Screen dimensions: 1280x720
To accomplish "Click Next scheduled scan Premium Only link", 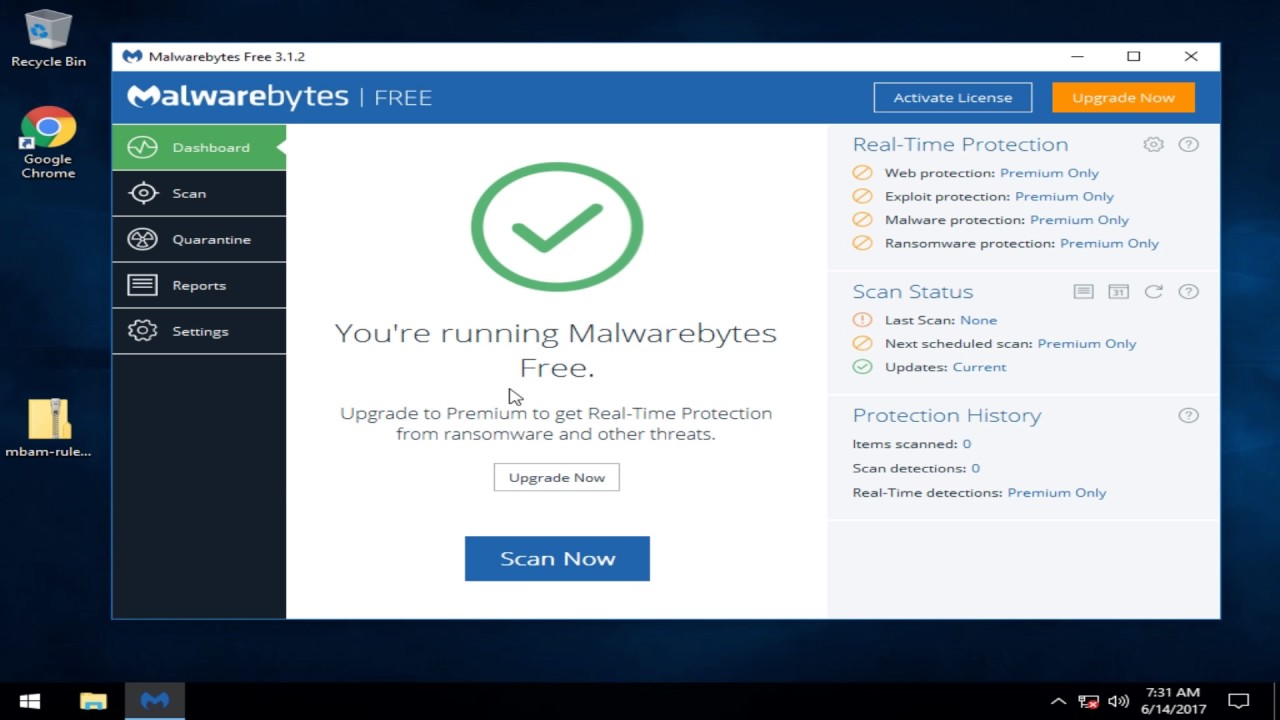I will point(1087,343).
